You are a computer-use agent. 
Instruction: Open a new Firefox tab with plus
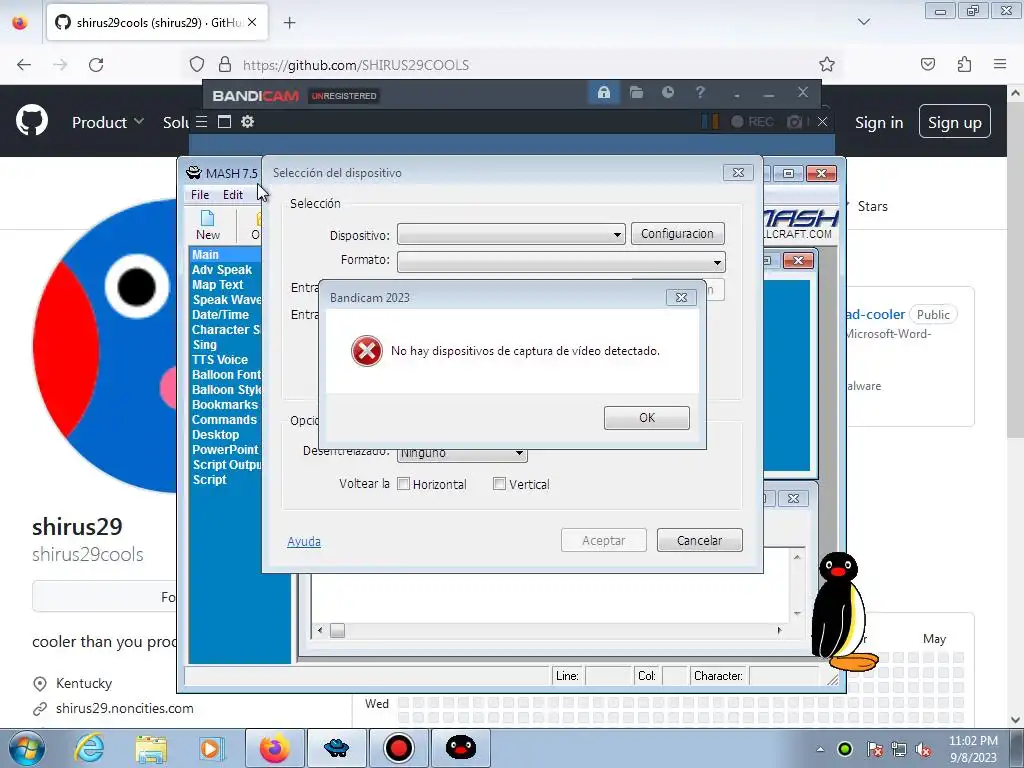click(290, 23)
